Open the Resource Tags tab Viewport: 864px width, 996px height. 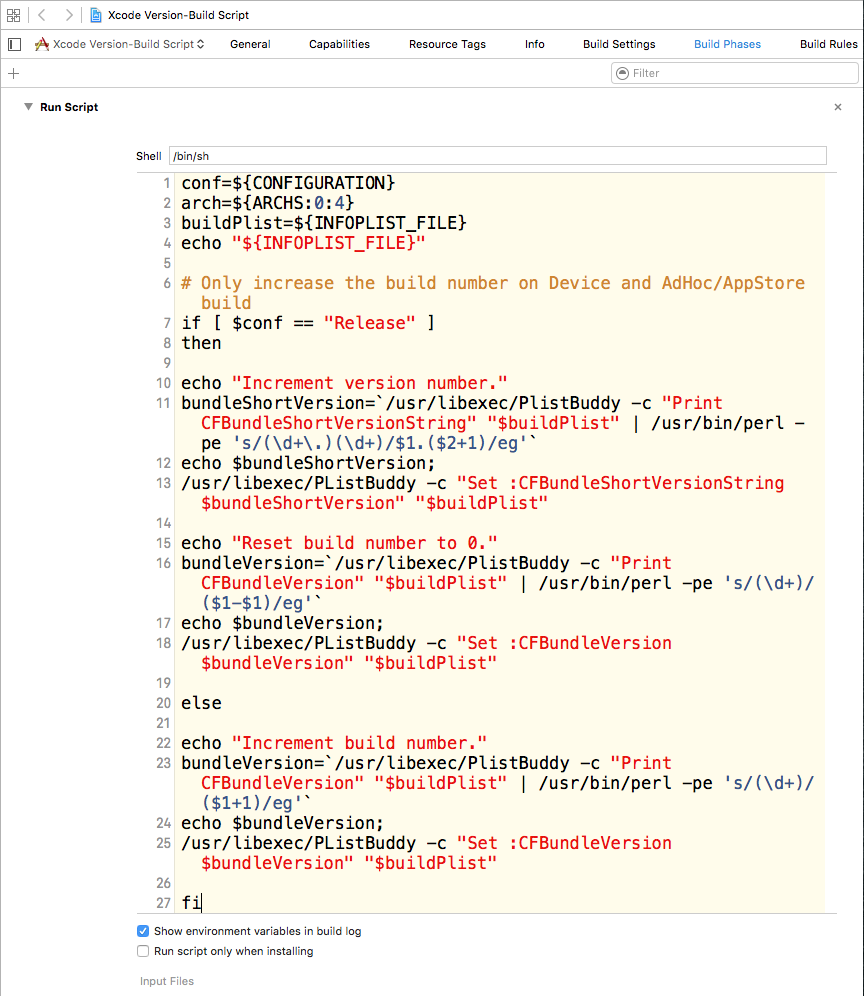click(x=447, y=44)
